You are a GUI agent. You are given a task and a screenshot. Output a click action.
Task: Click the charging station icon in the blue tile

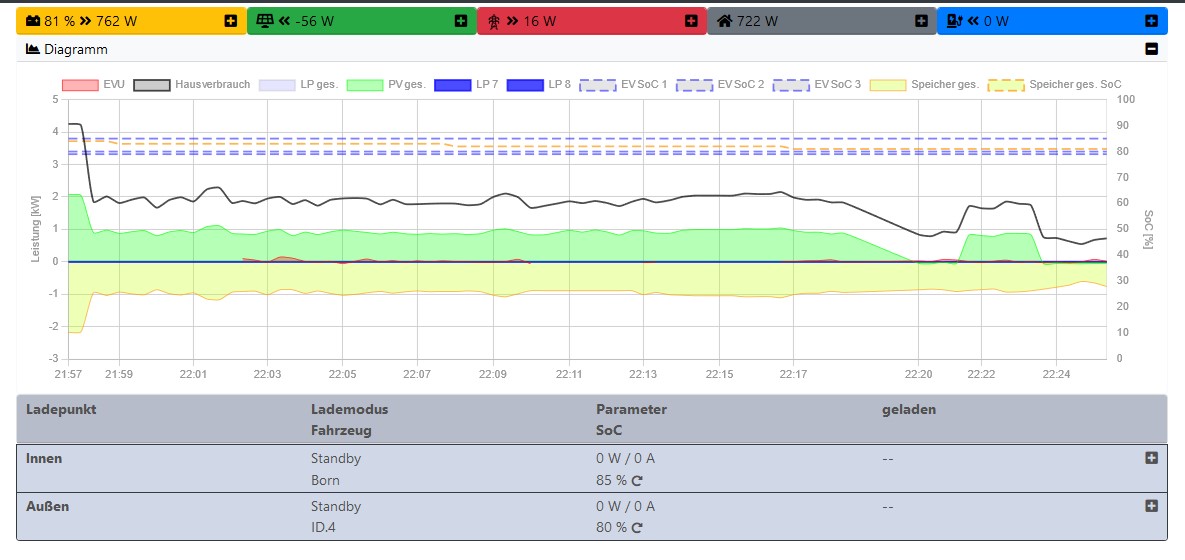coord(955,21)
